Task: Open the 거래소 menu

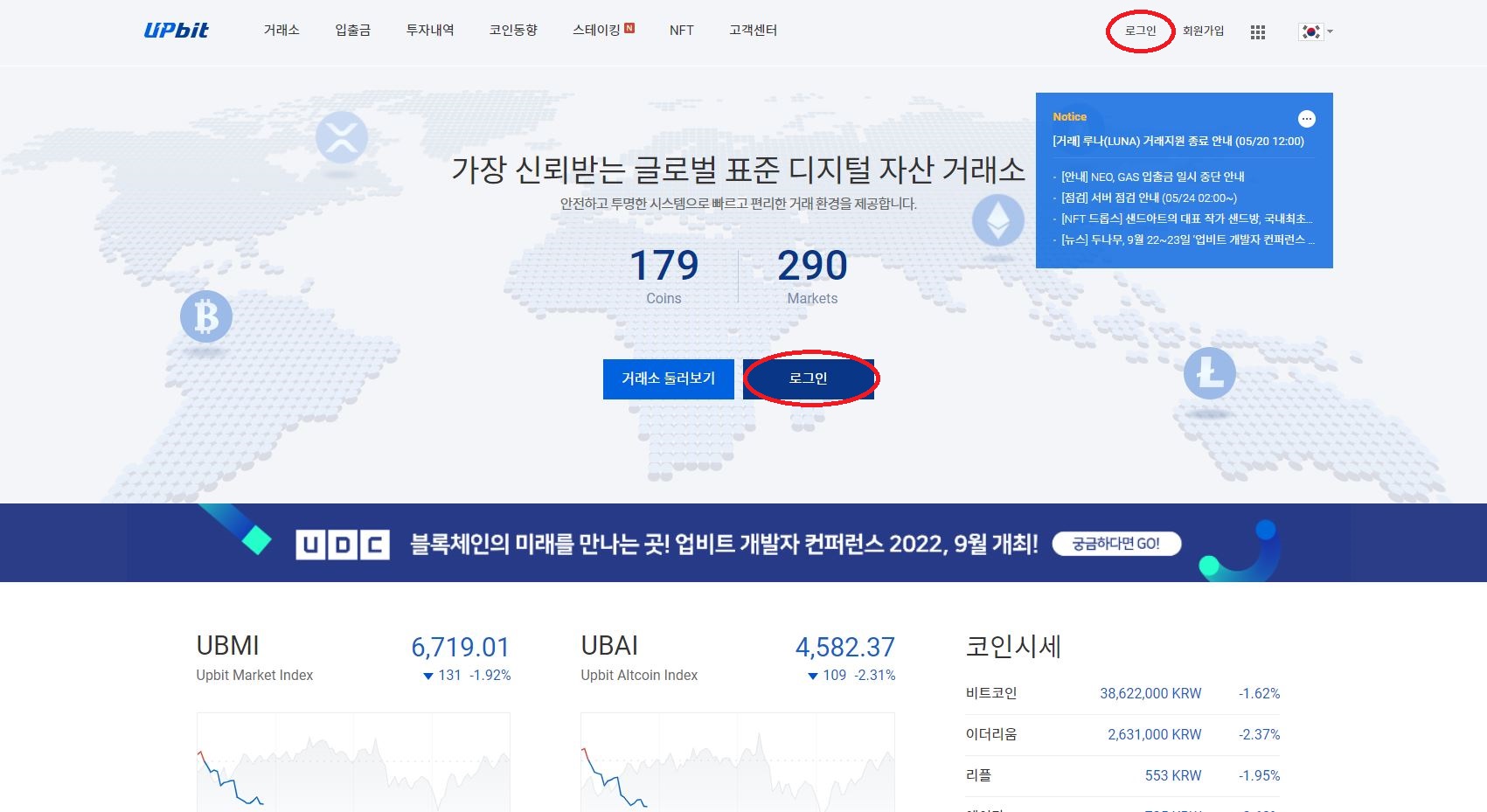Action: (x=281, y=31)
